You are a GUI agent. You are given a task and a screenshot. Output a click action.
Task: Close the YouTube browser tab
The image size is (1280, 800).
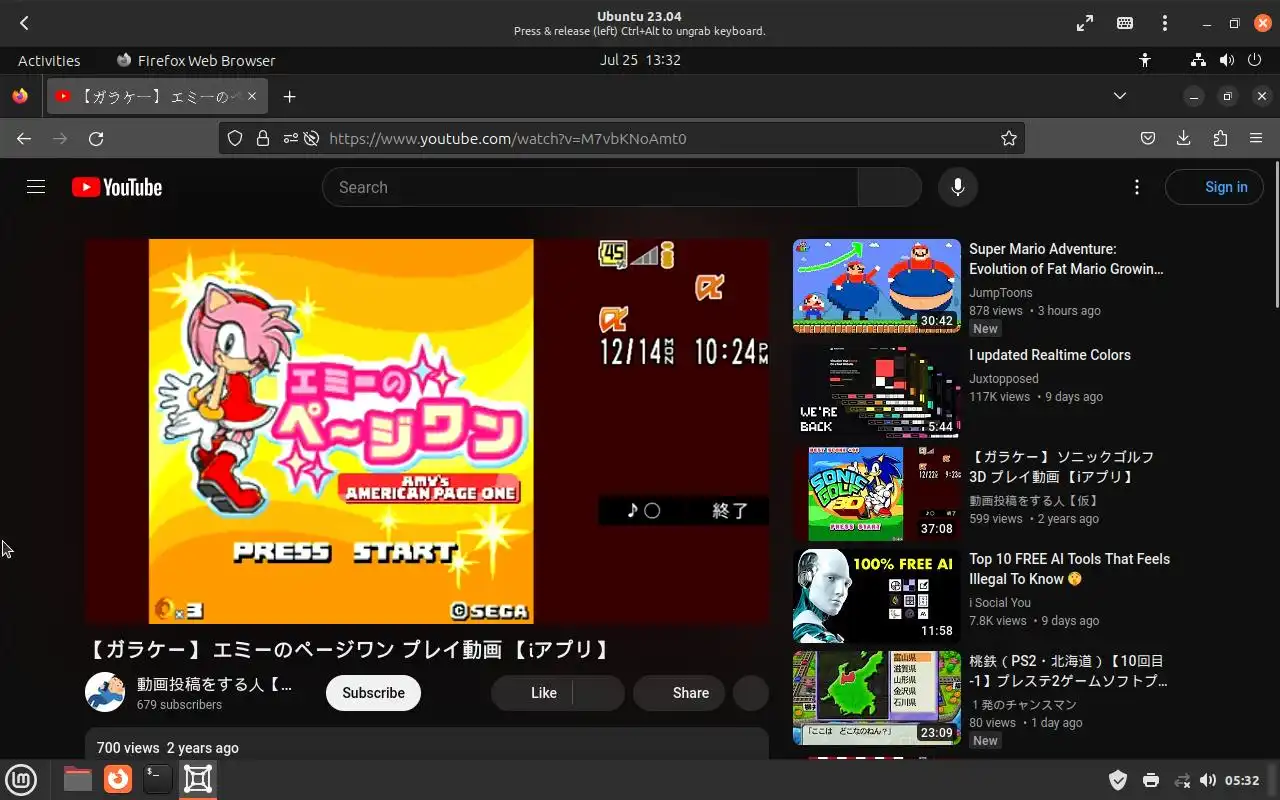point(252,97)
